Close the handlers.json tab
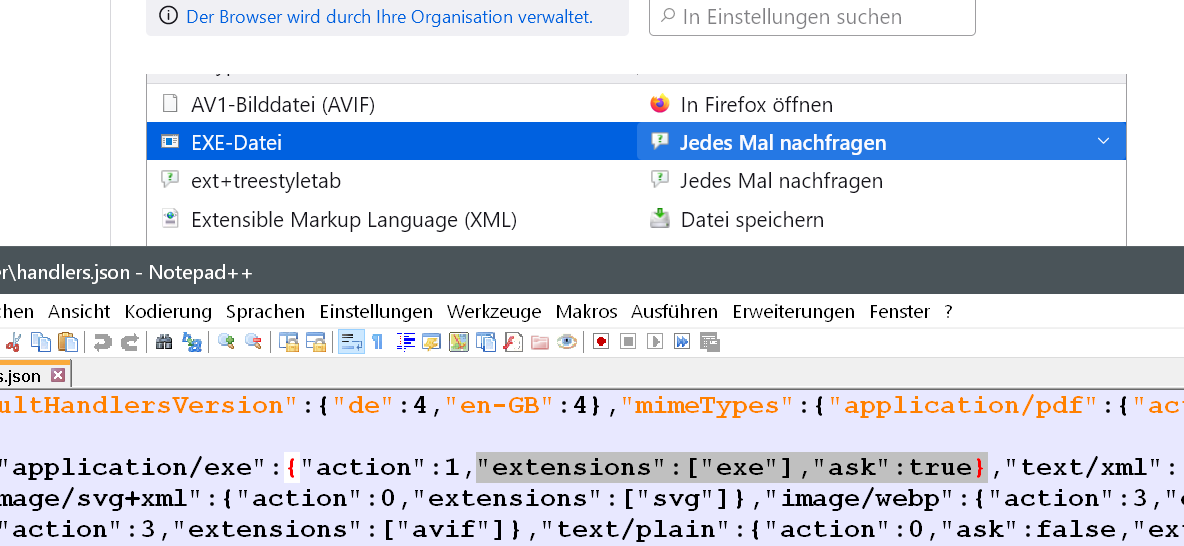The image size is (1184, 546). [57, 376]
